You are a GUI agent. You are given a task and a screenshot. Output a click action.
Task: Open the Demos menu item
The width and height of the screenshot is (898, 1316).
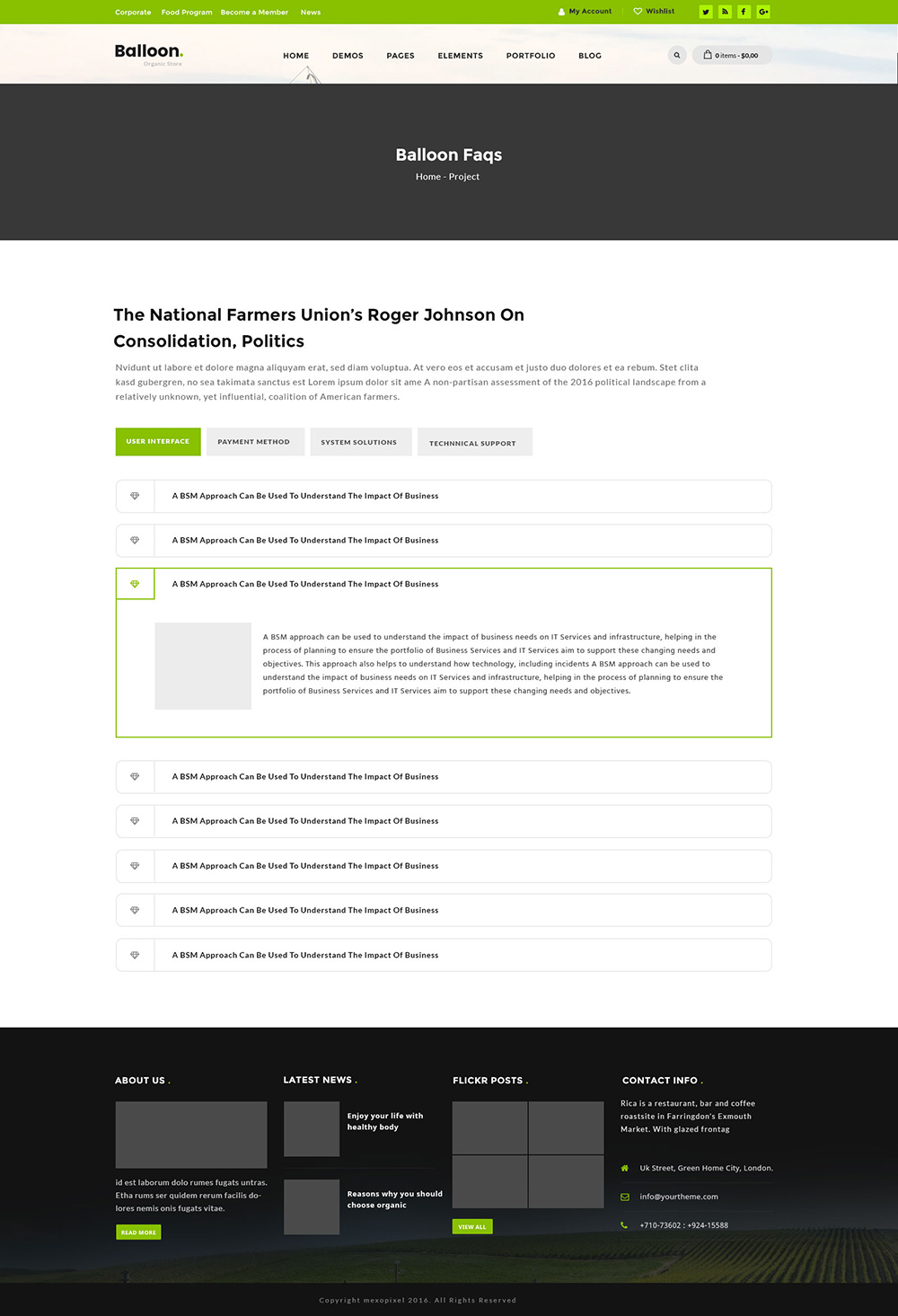coord(348,56)
